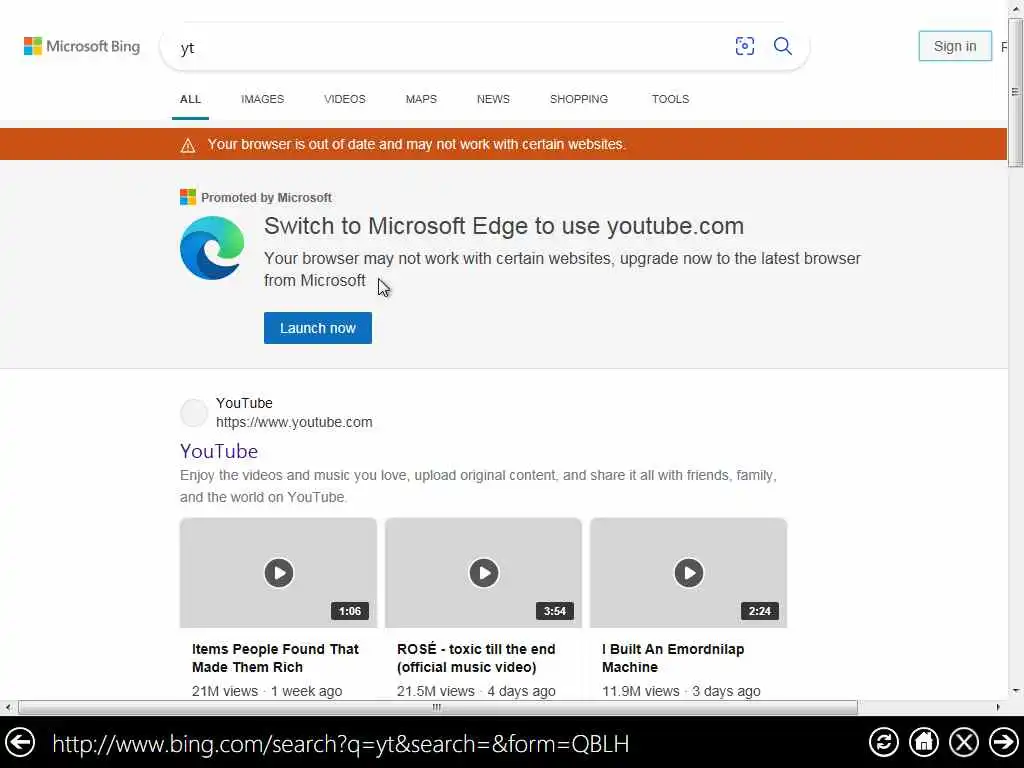Open visual search camera icon
Image resolution: width=1024 pixels, height=768 pixels.
point(744,46)
